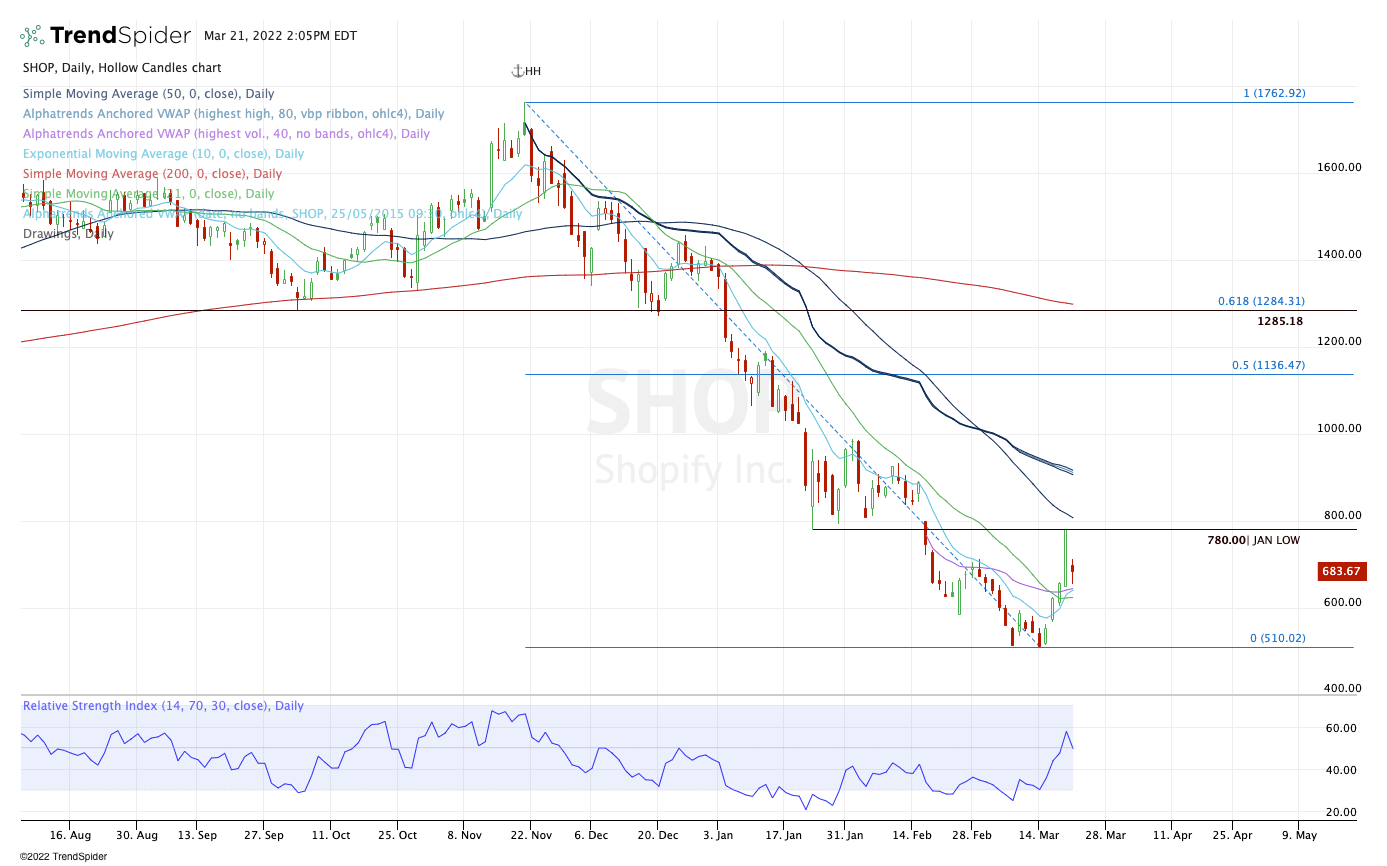Click the 16. Aug date axis label

point(71,834)
